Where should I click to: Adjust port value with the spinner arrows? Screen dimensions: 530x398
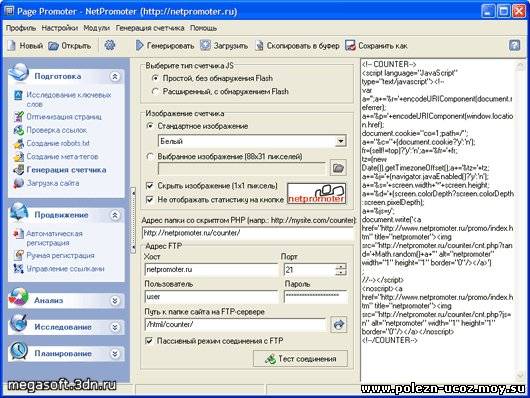[341, 270]
